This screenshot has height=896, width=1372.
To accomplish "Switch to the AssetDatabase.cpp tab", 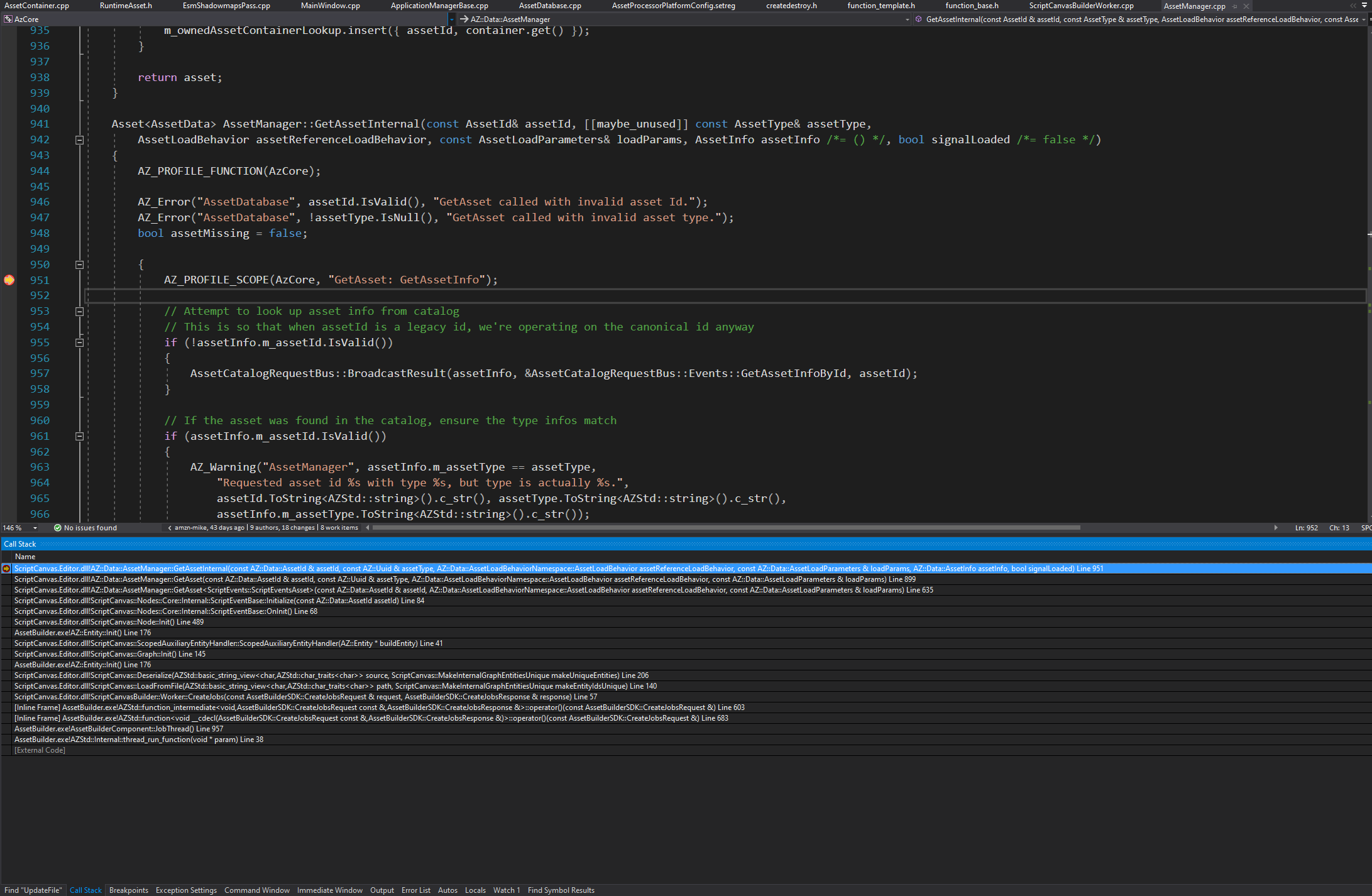I will tap(550, 6).
